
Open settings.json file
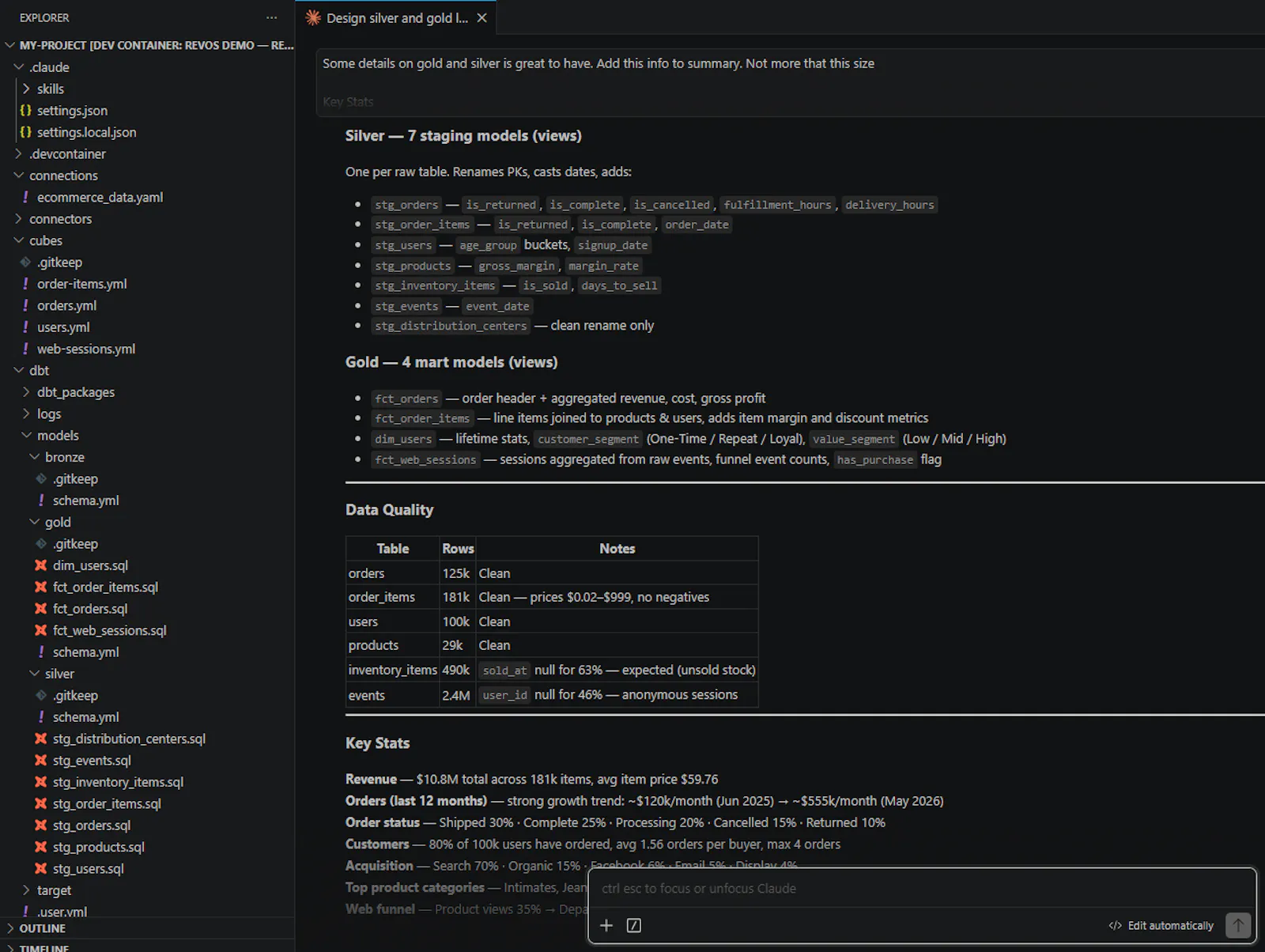coord(72,111)
